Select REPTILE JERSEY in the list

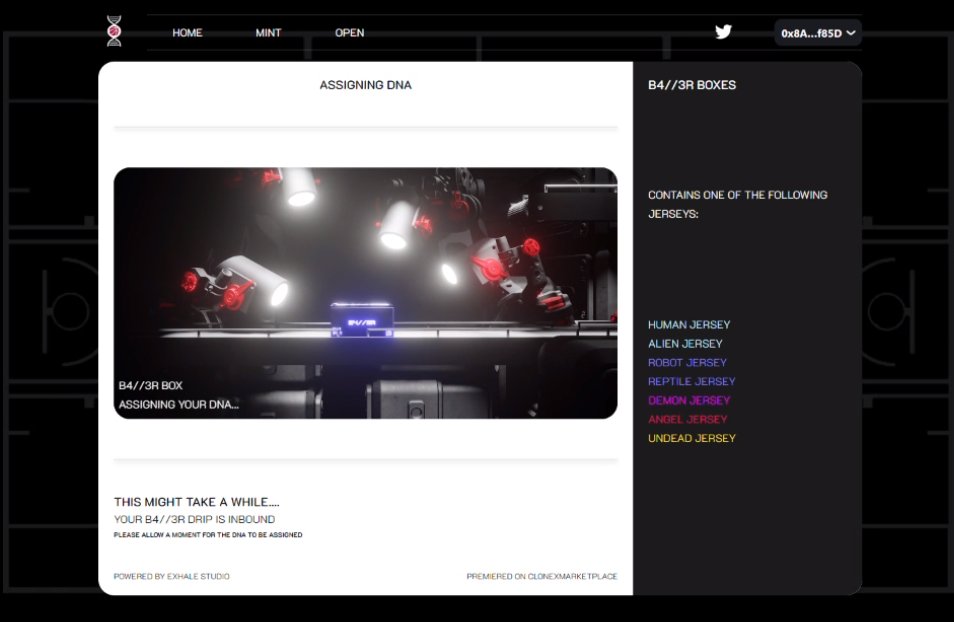click(x=691, y=382)
